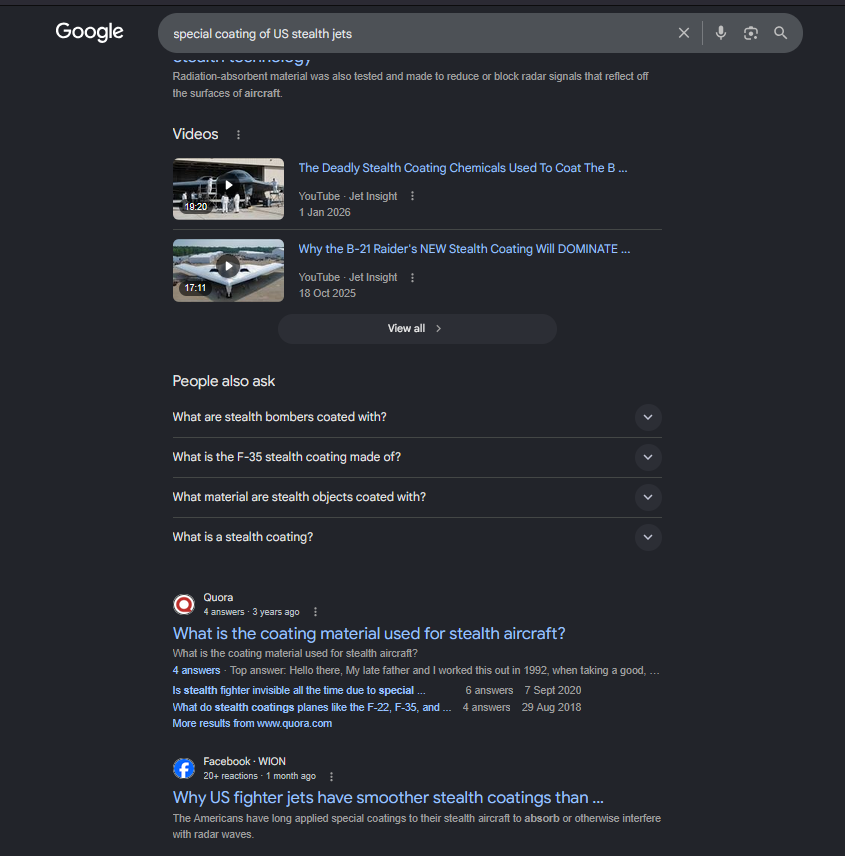Open three-dot menu for 1 Jan 2026 video
The image size is (845, 856).
pos(412,196)
